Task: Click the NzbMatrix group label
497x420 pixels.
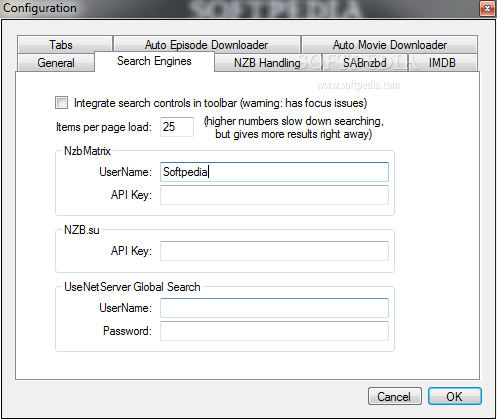Action: 87,151
